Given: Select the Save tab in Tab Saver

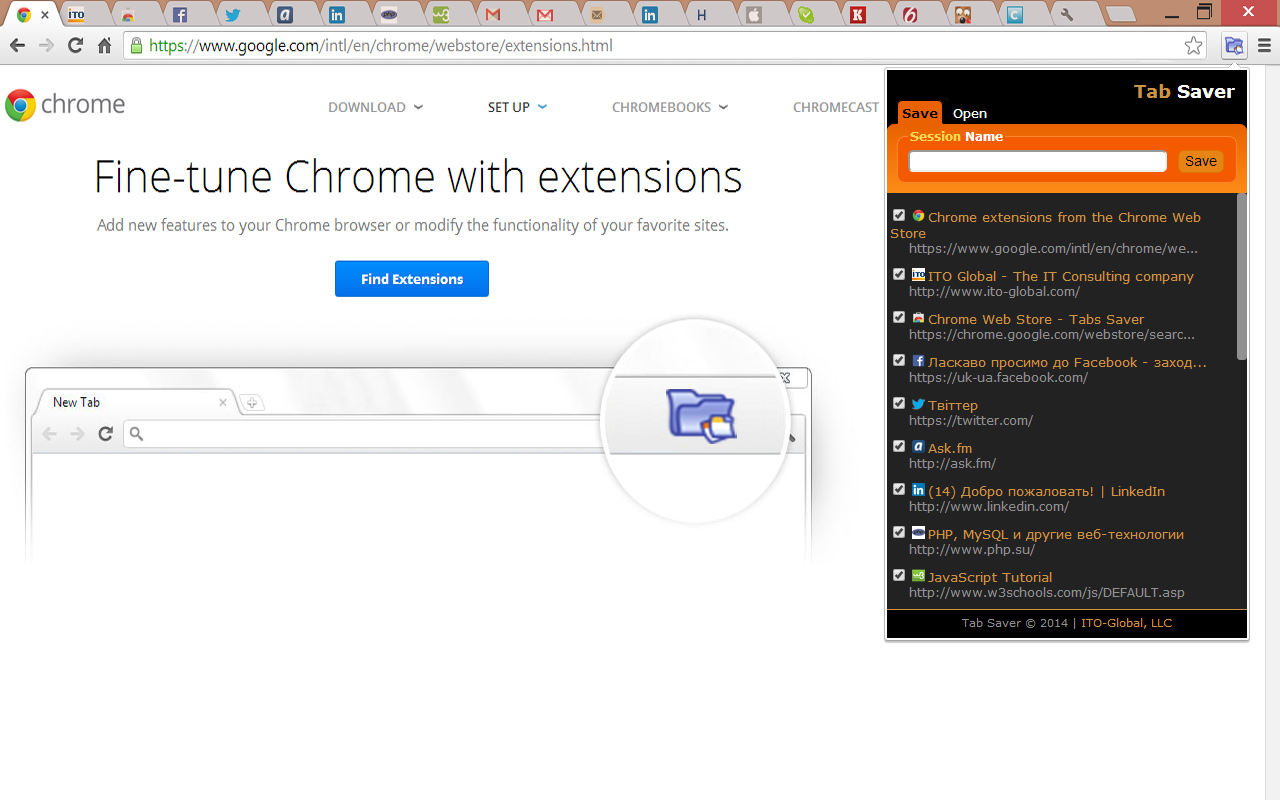Looking at the screenshot, I should tap(920, 113).
